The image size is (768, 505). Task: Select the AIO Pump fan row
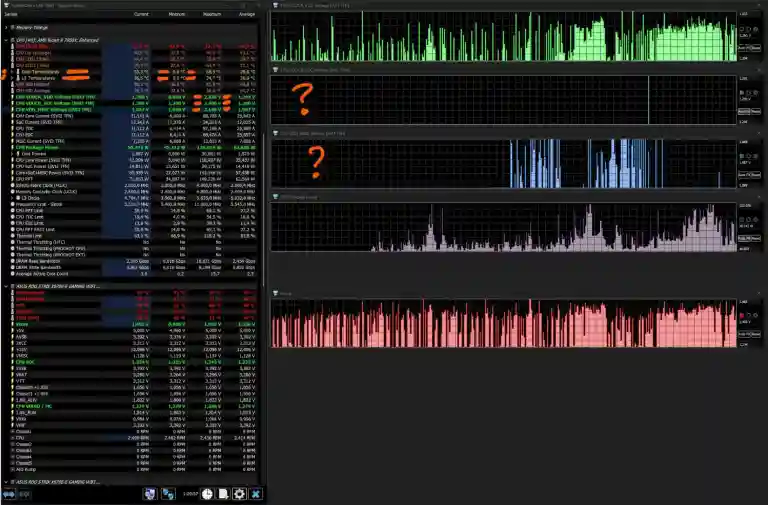(x=133, y=469)
